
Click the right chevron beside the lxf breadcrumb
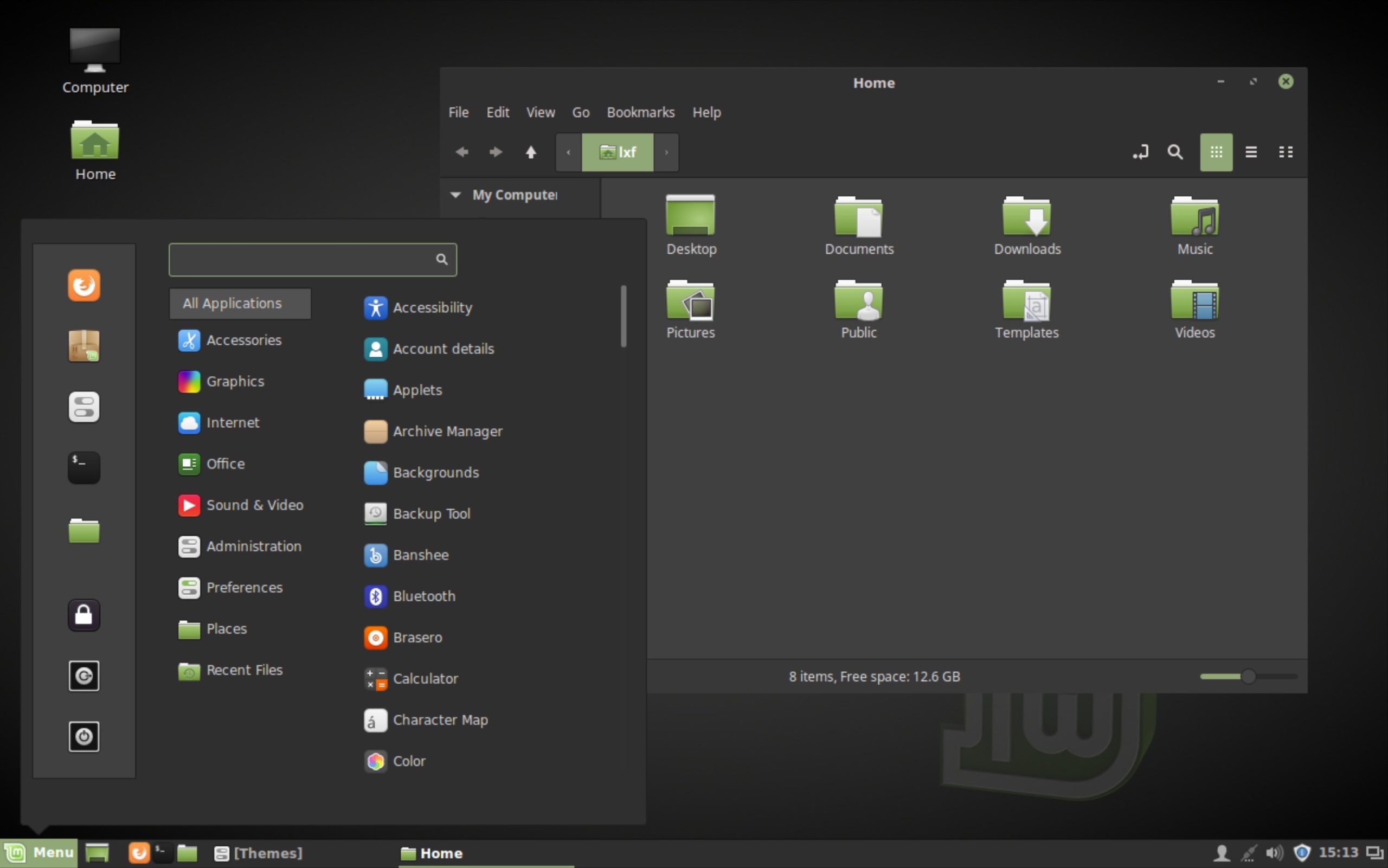pos(665,152)
